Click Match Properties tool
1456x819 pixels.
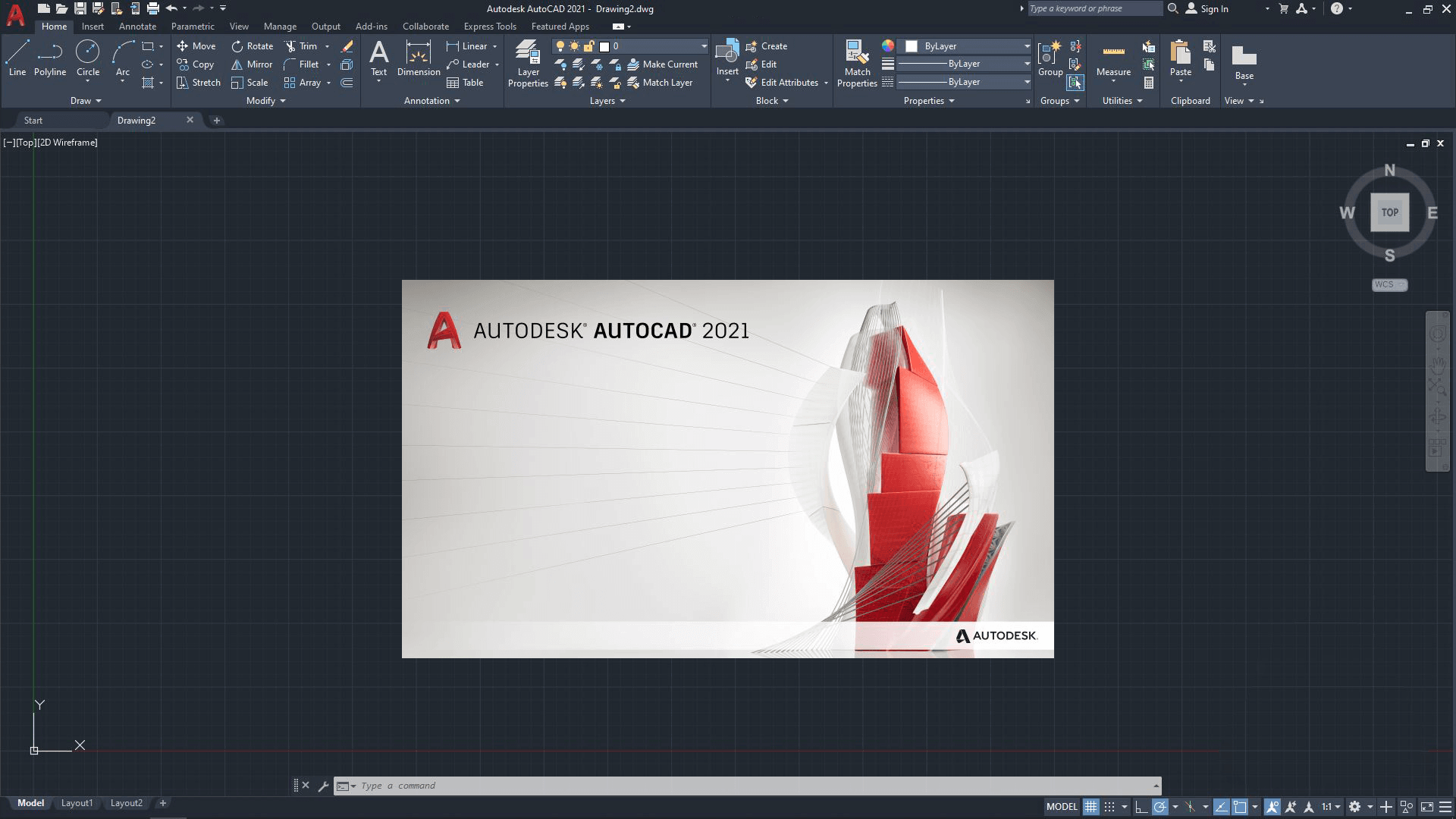click(x=857, y=64)
